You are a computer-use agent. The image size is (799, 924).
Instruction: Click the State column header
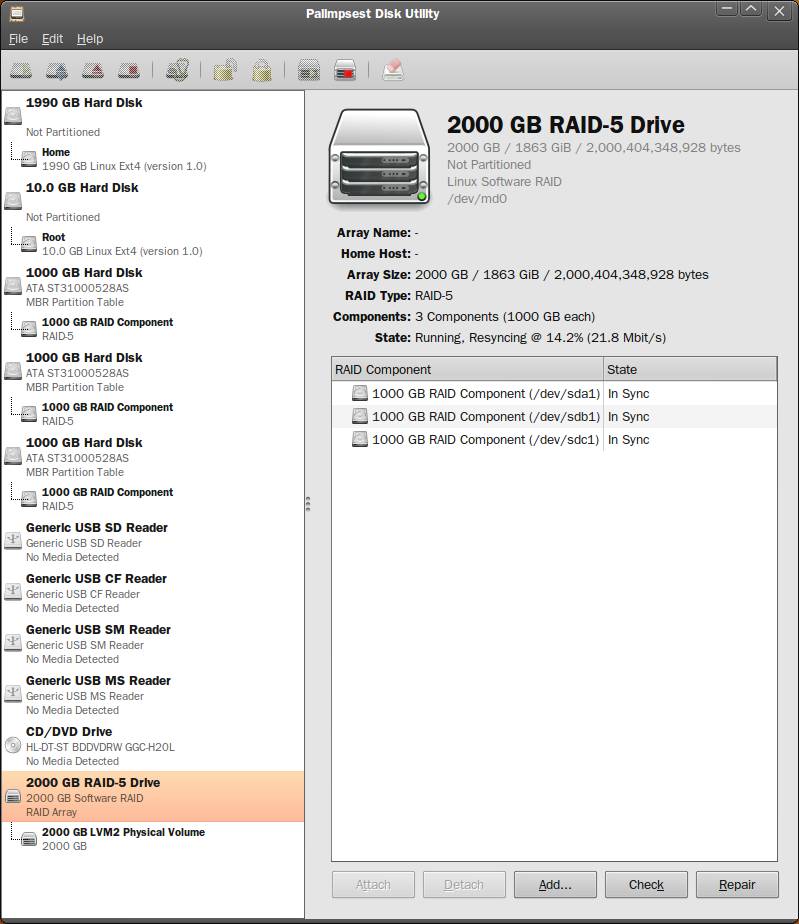click(x=690, y=369)
